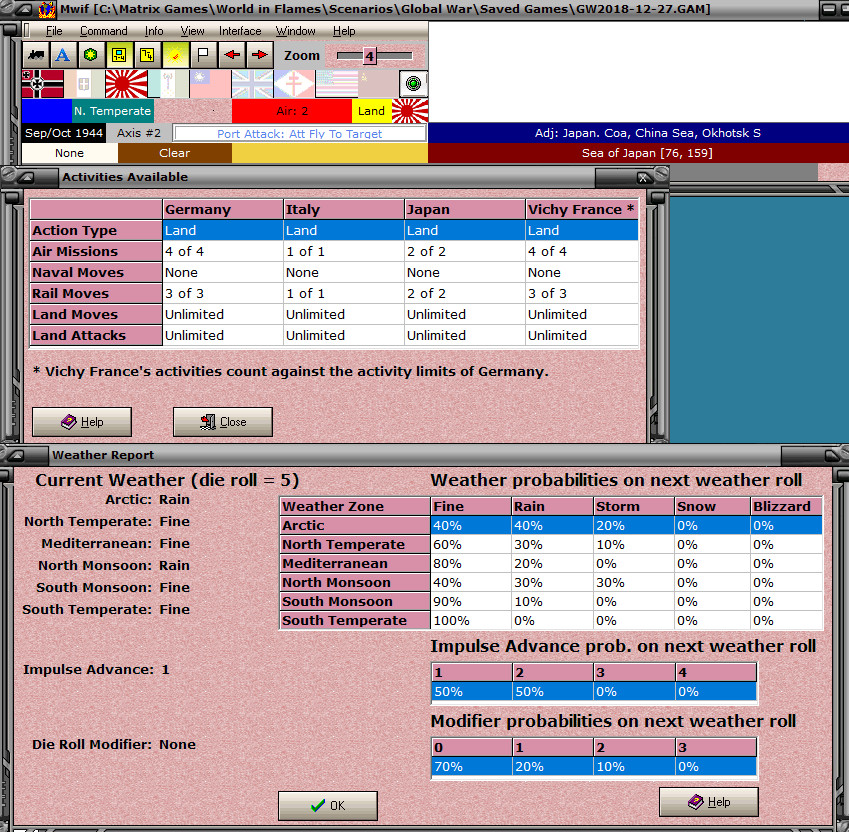The width and height of the screenshot is (849, 832).
Task: Click the teal N. Temperate weather zone box
Action: 113,111
